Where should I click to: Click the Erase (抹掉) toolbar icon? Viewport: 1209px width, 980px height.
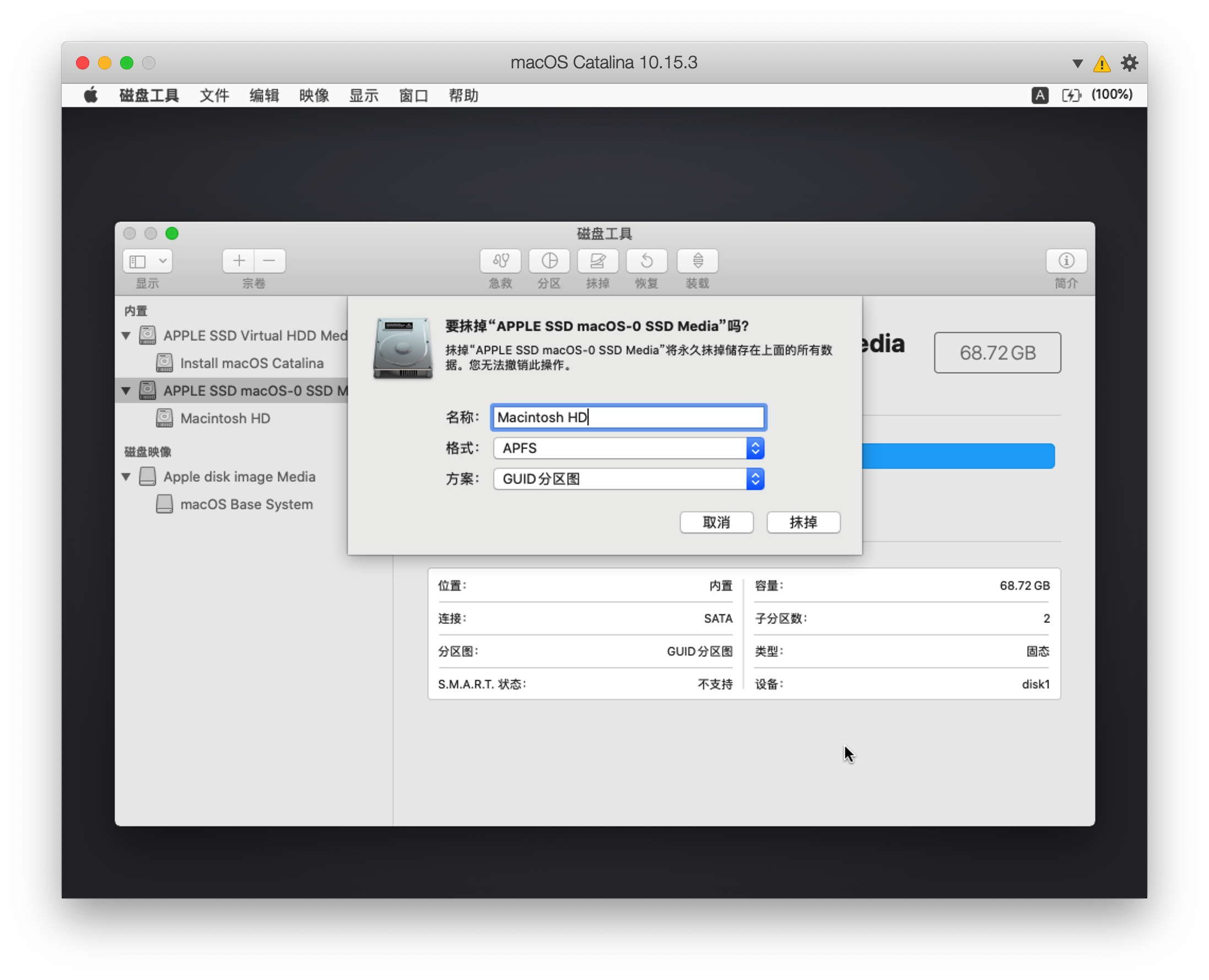[598, 261]
